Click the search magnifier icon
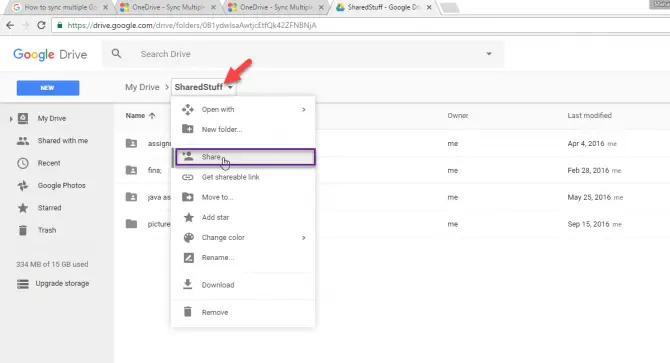The height and width of the screenshot is (363, 670). [116, 54]
